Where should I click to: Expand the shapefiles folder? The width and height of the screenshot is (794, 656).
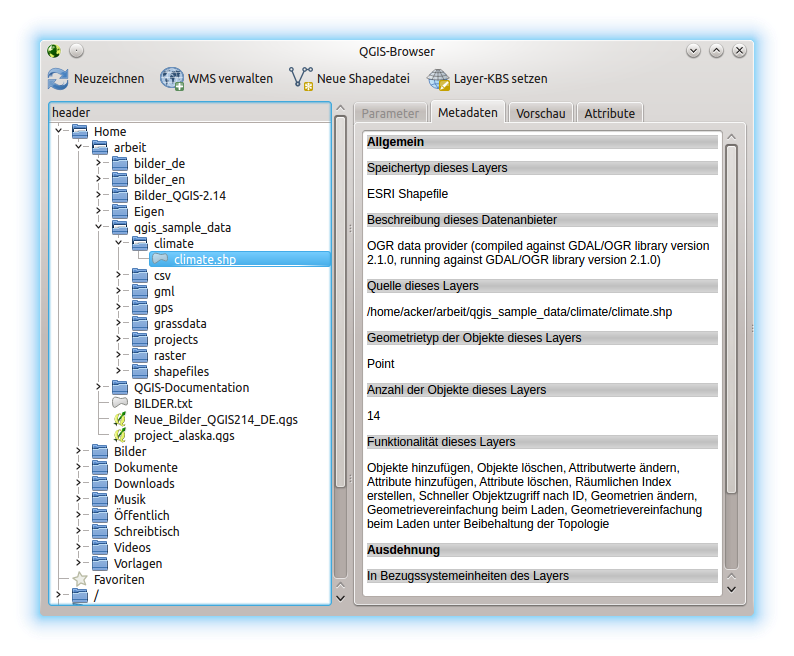coord(119,372)
